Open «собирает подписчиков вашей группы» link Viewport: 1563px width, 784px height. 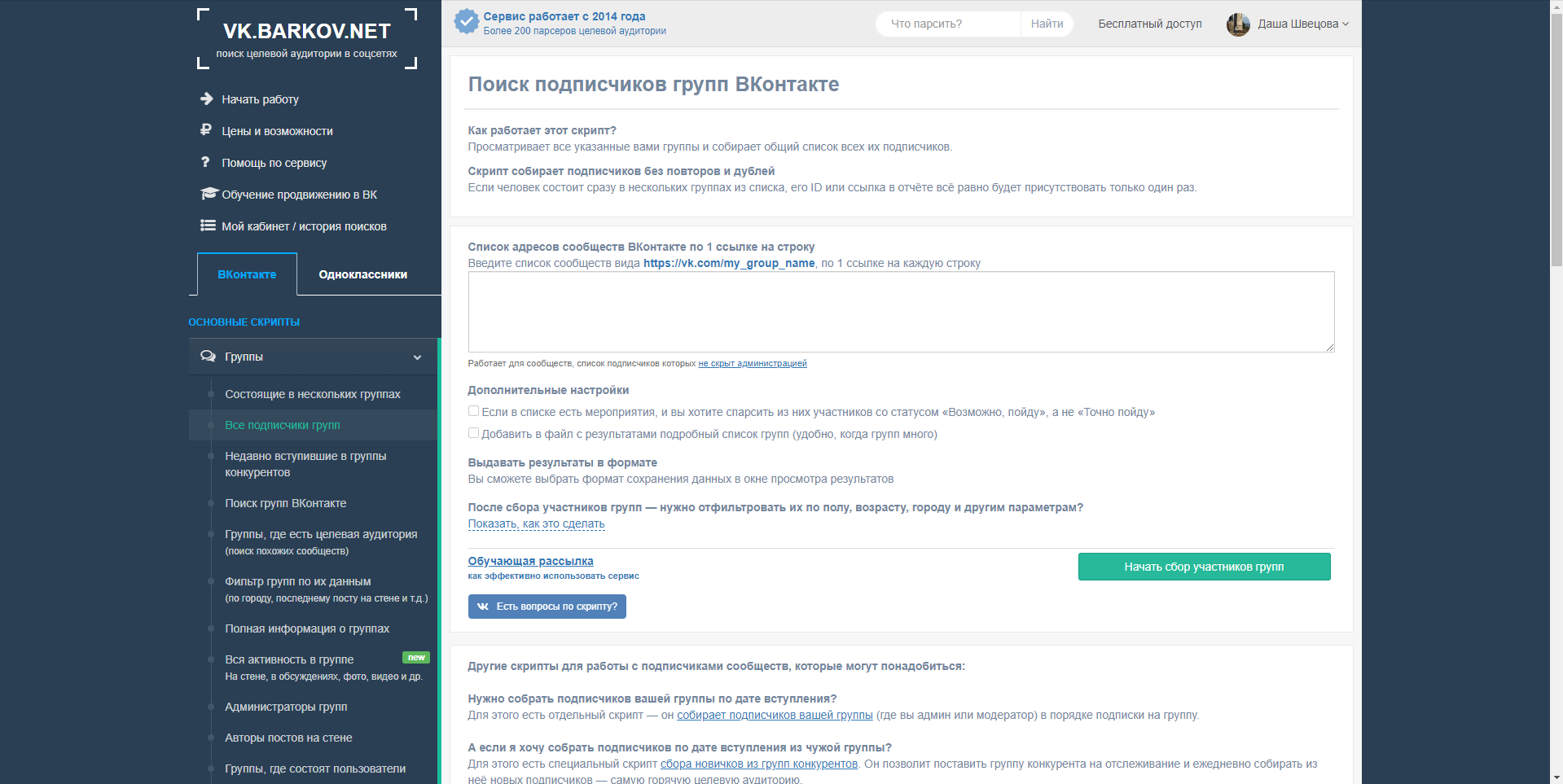(775, 715)
